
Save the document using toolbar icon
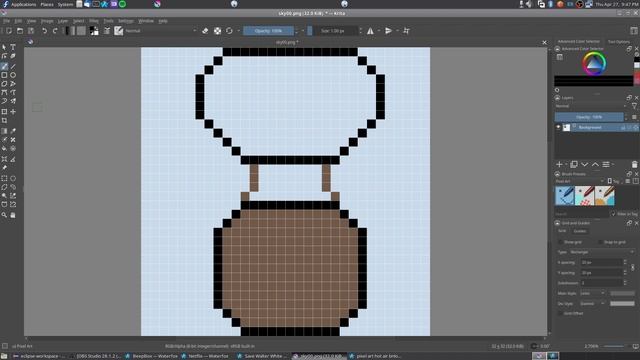click(31, 31)
